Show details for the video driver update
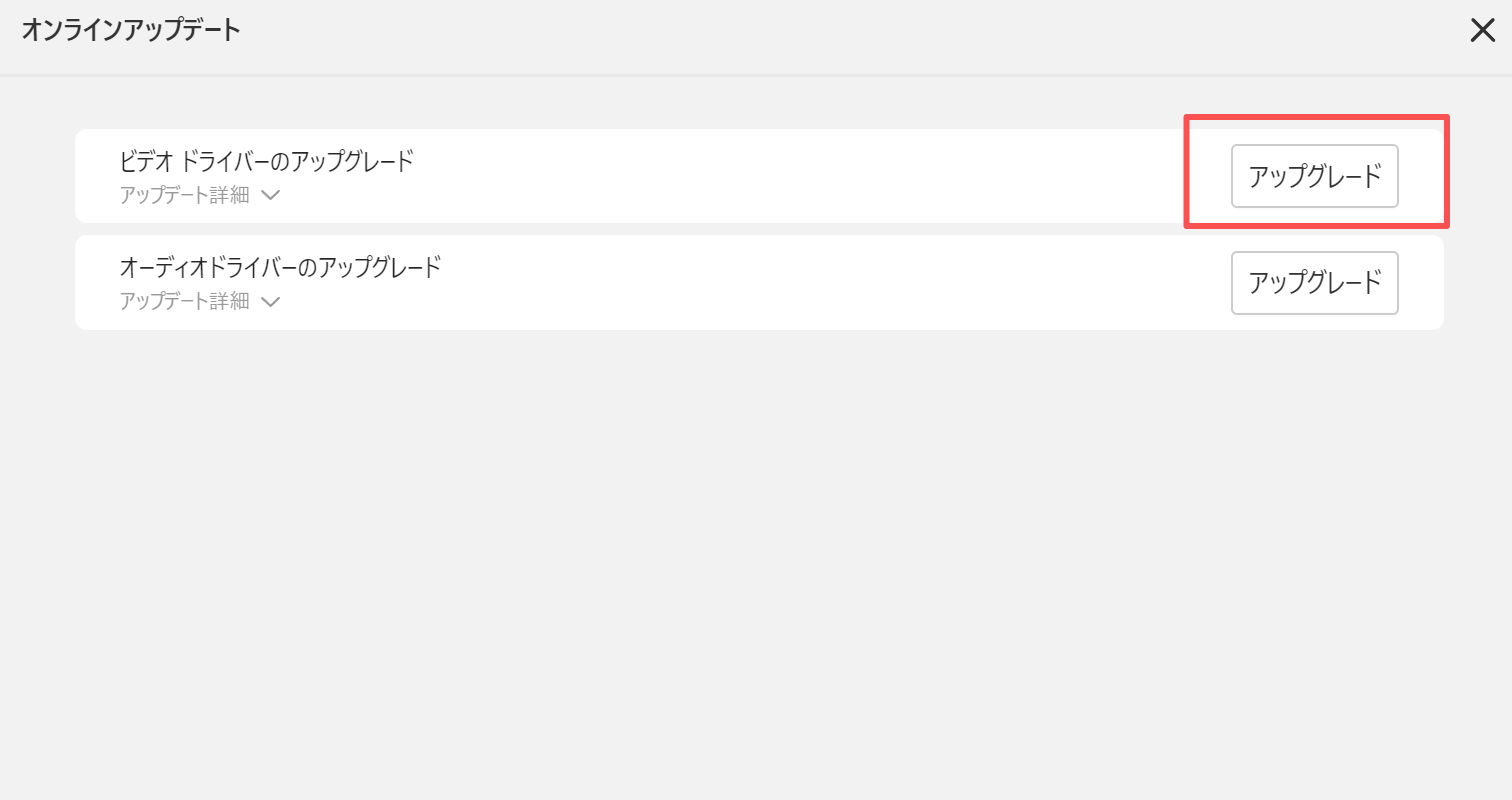 [199, 195]
